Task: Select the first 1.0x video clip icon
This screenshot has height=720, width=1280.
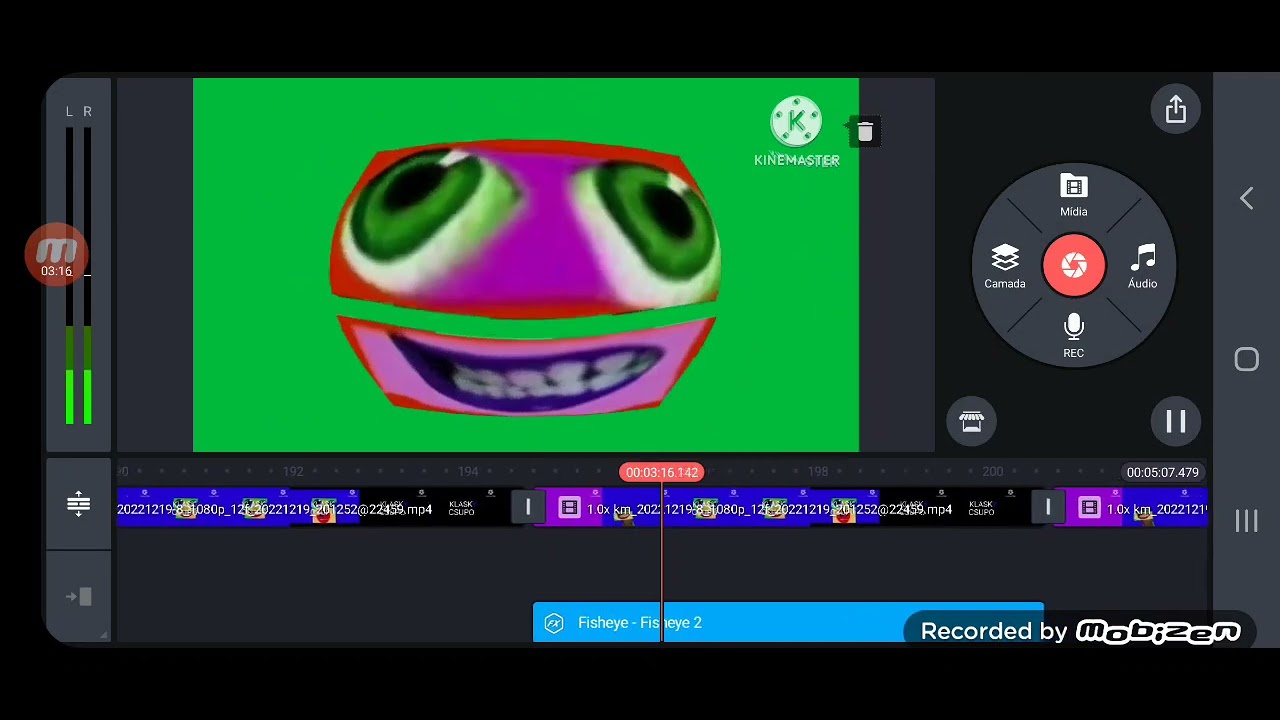Action: 569,508
